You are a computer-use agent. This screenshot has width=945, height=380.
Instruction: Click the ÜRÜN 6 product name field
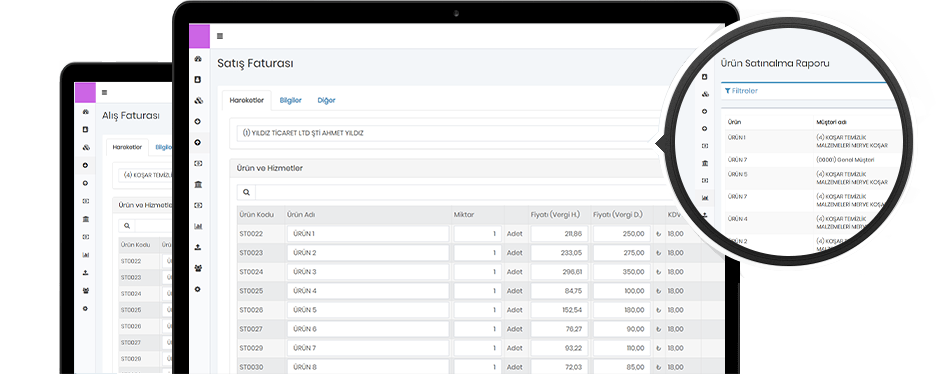[368, 329]
